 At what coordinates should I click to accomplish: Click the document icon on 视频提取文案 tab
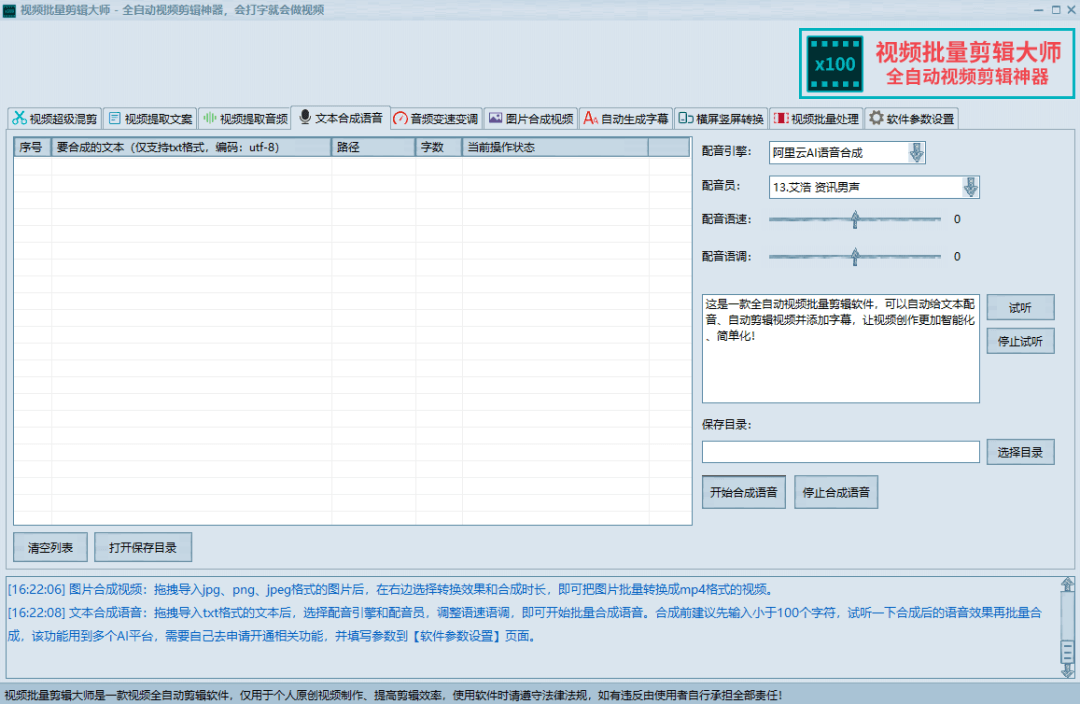[x=114, y=118]
